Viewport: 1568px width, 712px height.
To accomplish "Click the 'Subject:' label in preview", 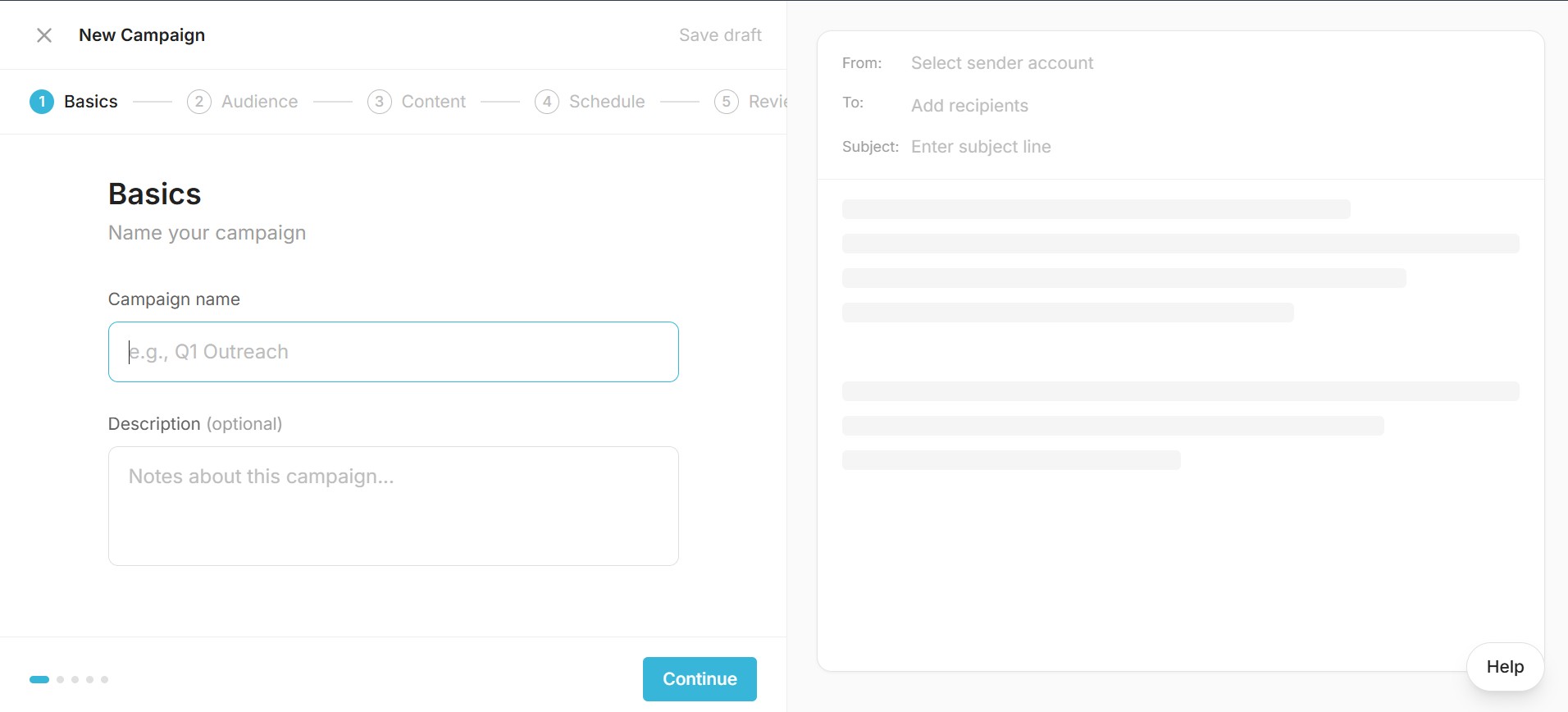I will (870, 147).
